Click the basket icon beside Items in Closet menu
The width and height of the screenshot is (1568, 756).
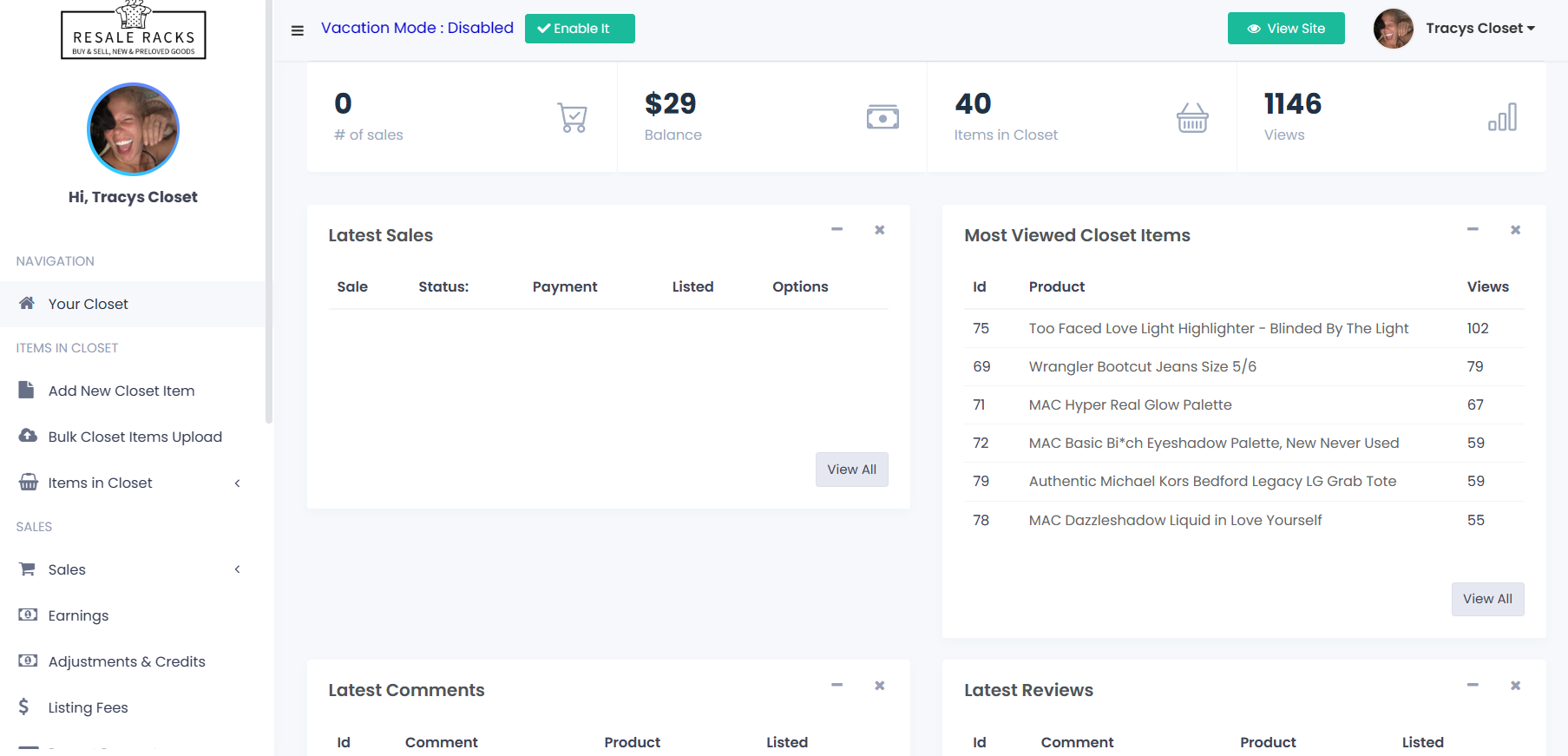28,482
